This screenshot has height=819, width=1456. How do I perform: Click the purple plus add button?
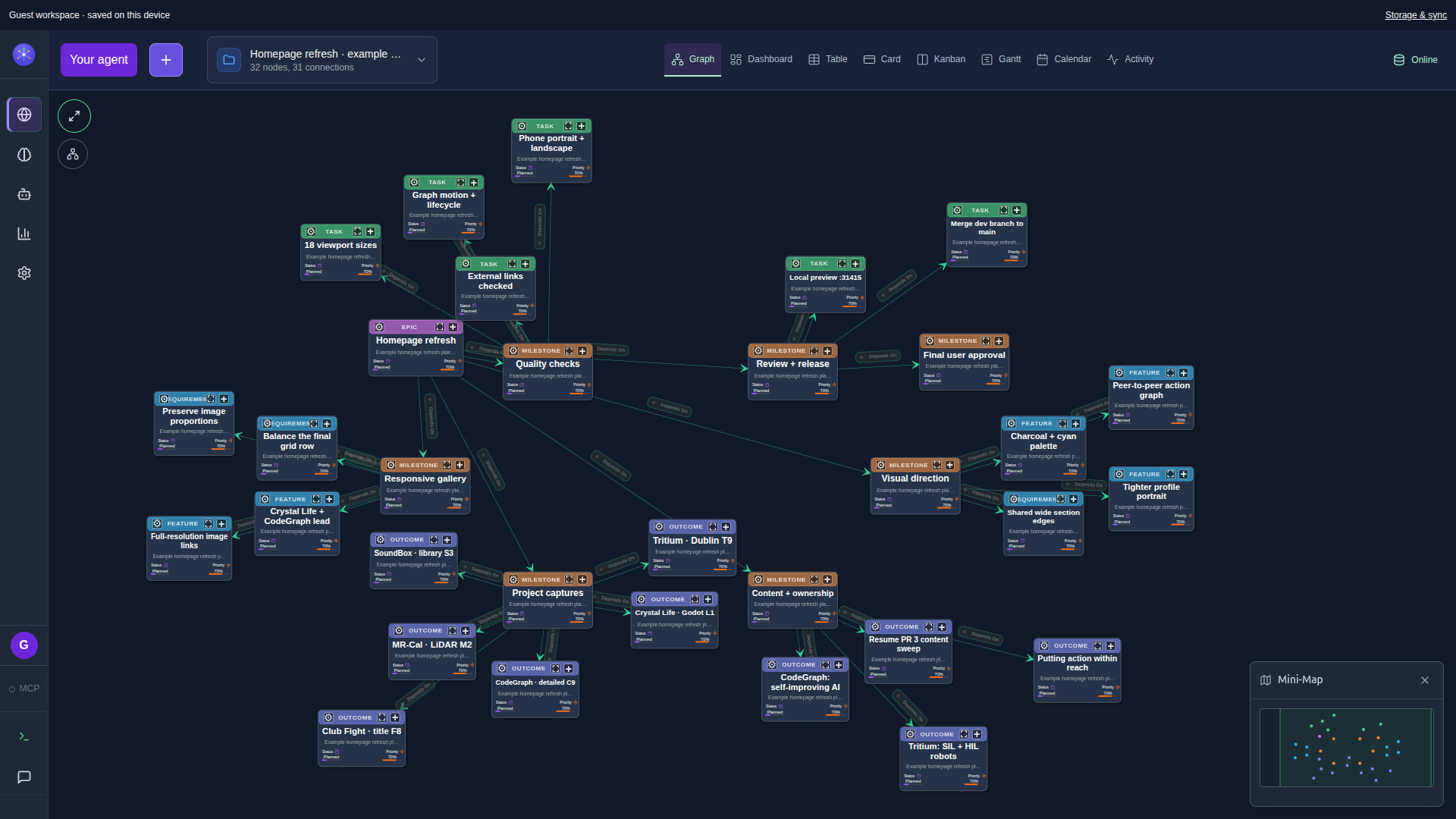click(166, 60)
